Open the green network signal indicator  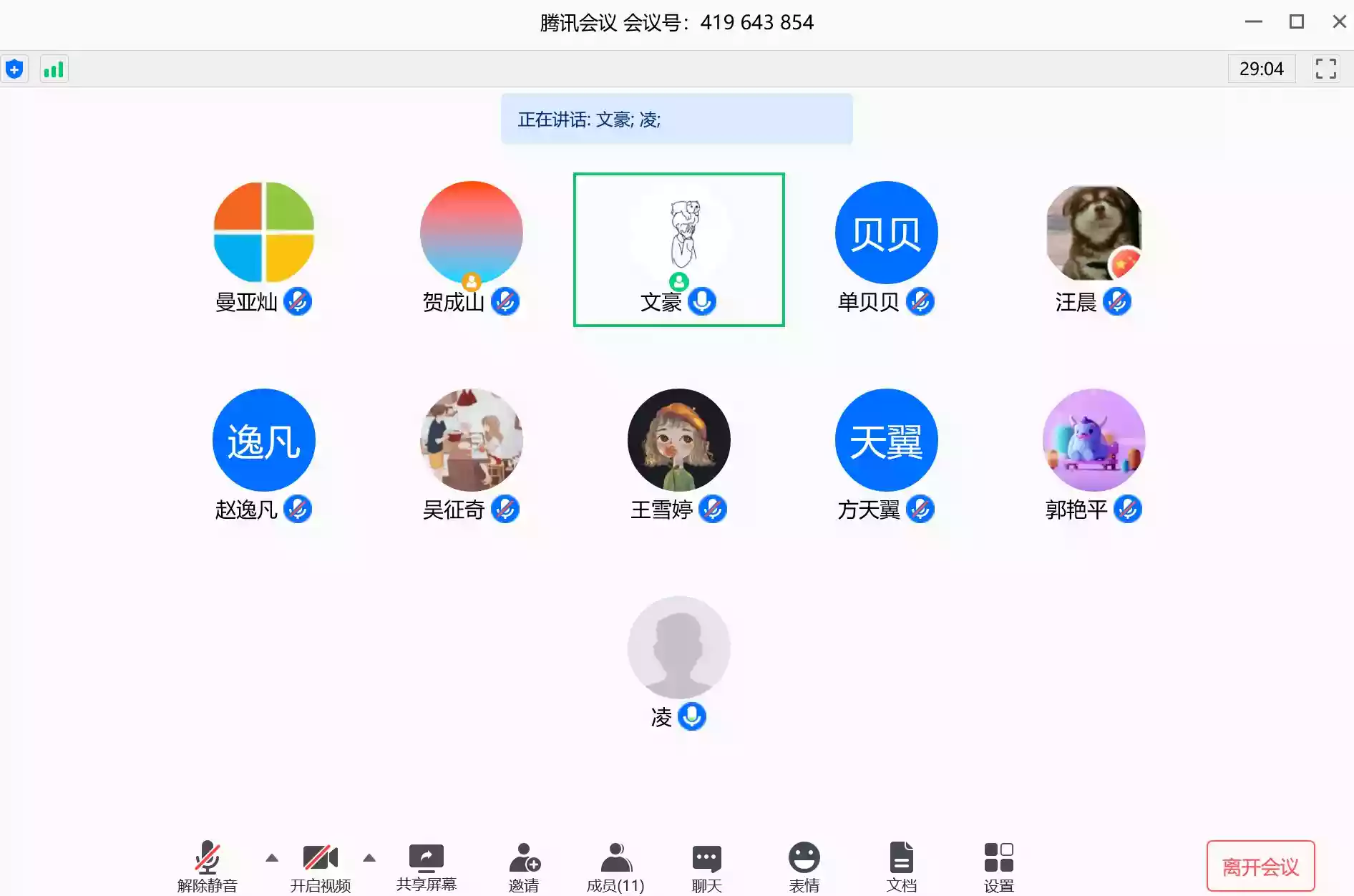pyautogui.click(x=54, y=69)
